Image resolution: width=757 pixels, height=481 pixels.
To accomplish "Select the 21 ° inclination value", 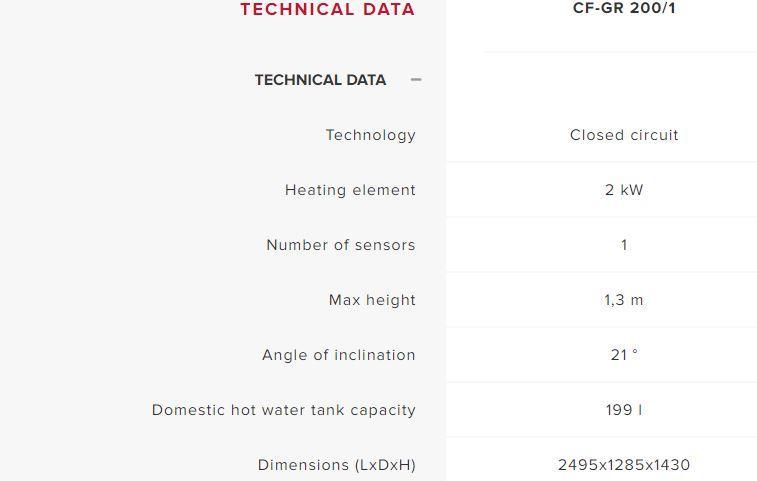I will [624, 355].
